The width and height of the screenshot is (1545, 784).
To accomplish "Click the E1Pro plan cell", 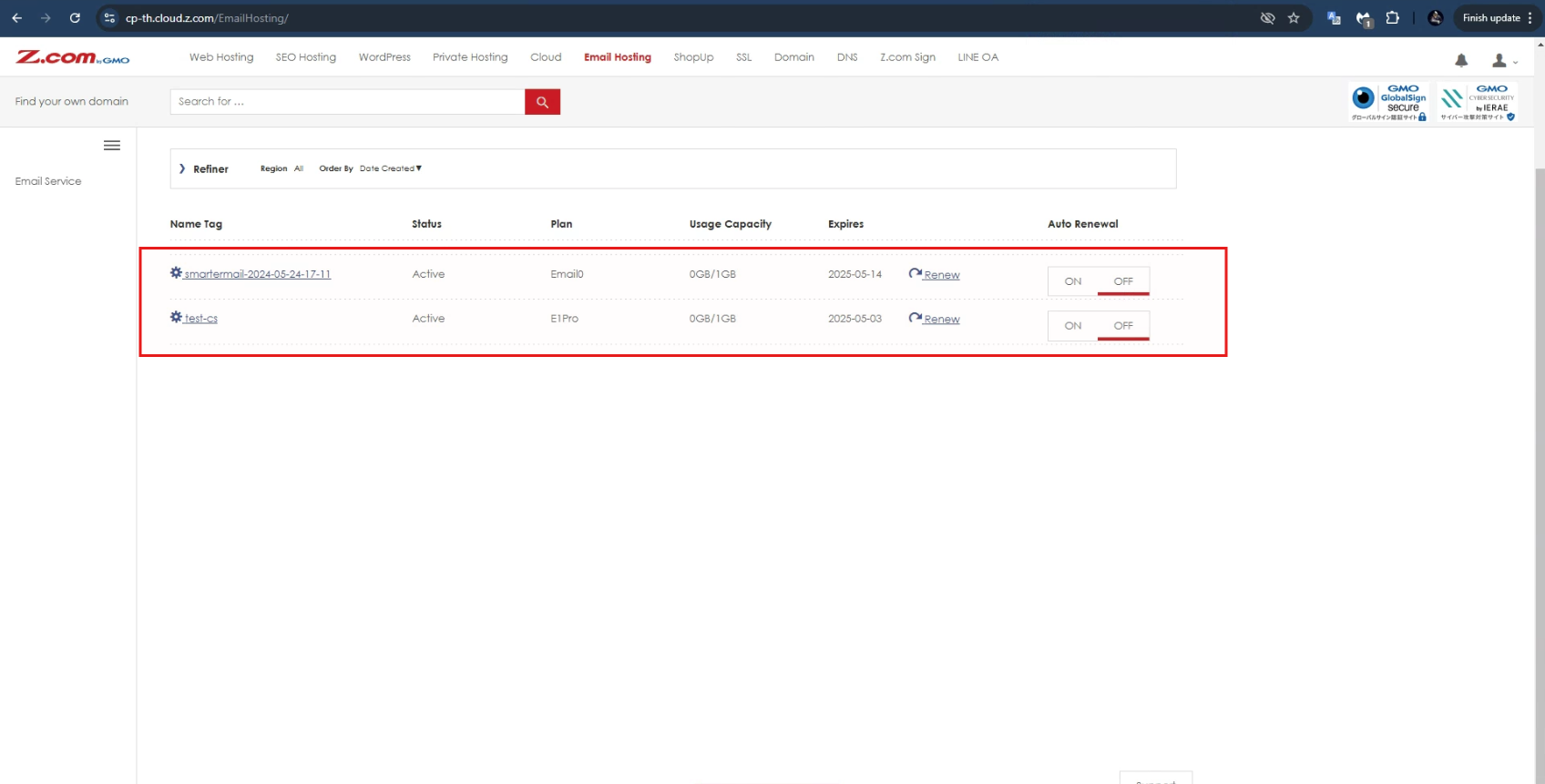I will pyautogui.click(x=564, y=319).
